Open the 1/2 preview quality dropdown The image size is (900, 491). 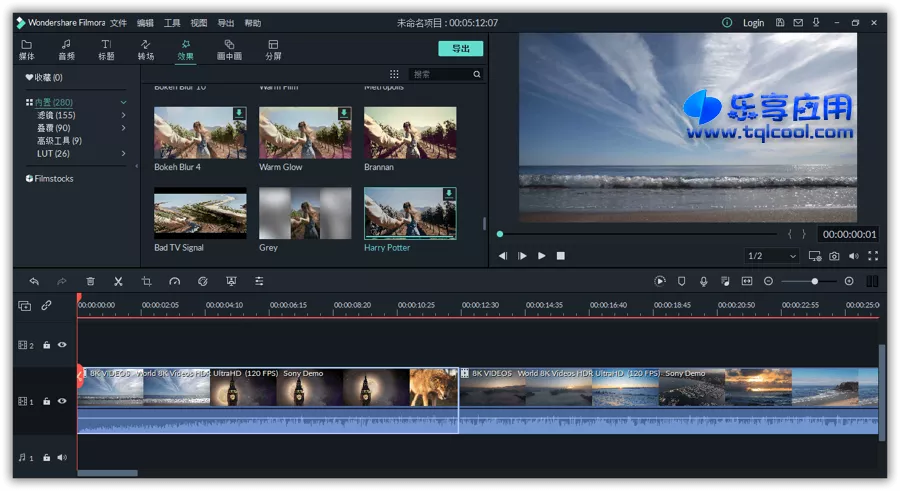(x=771, y=256)
